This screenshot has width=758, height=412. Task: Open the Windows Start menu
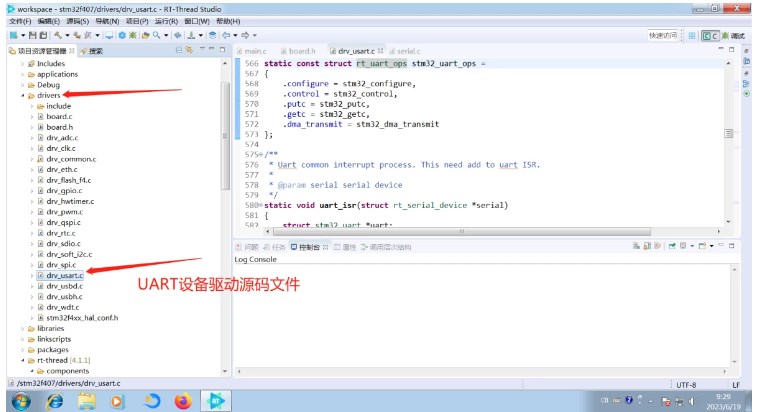pos(21,401)
